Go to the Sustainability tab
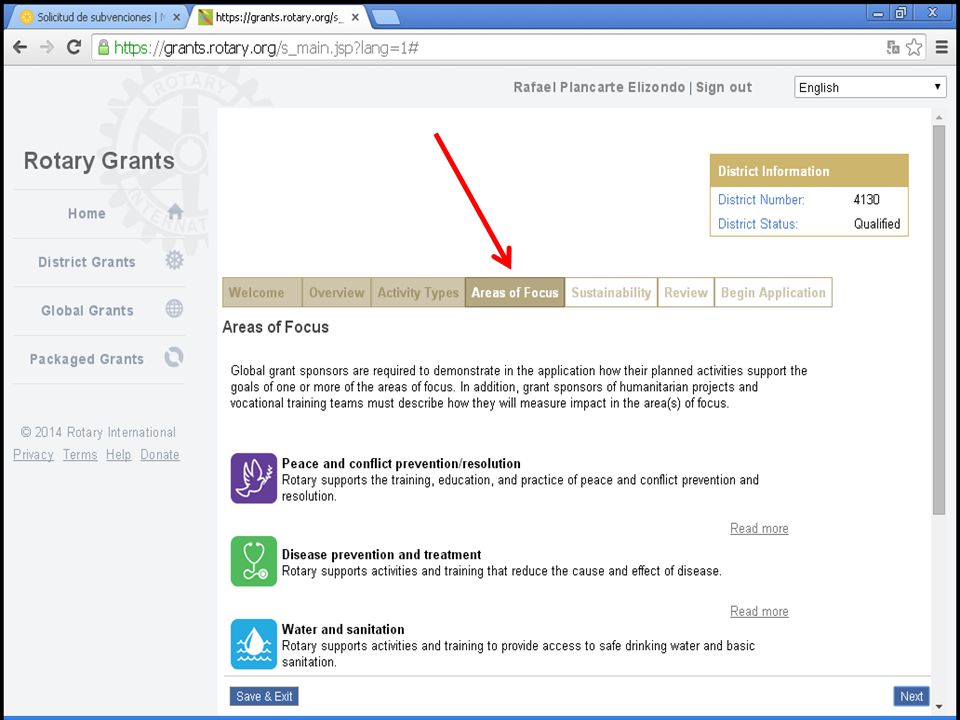 [x=611, y=292]
